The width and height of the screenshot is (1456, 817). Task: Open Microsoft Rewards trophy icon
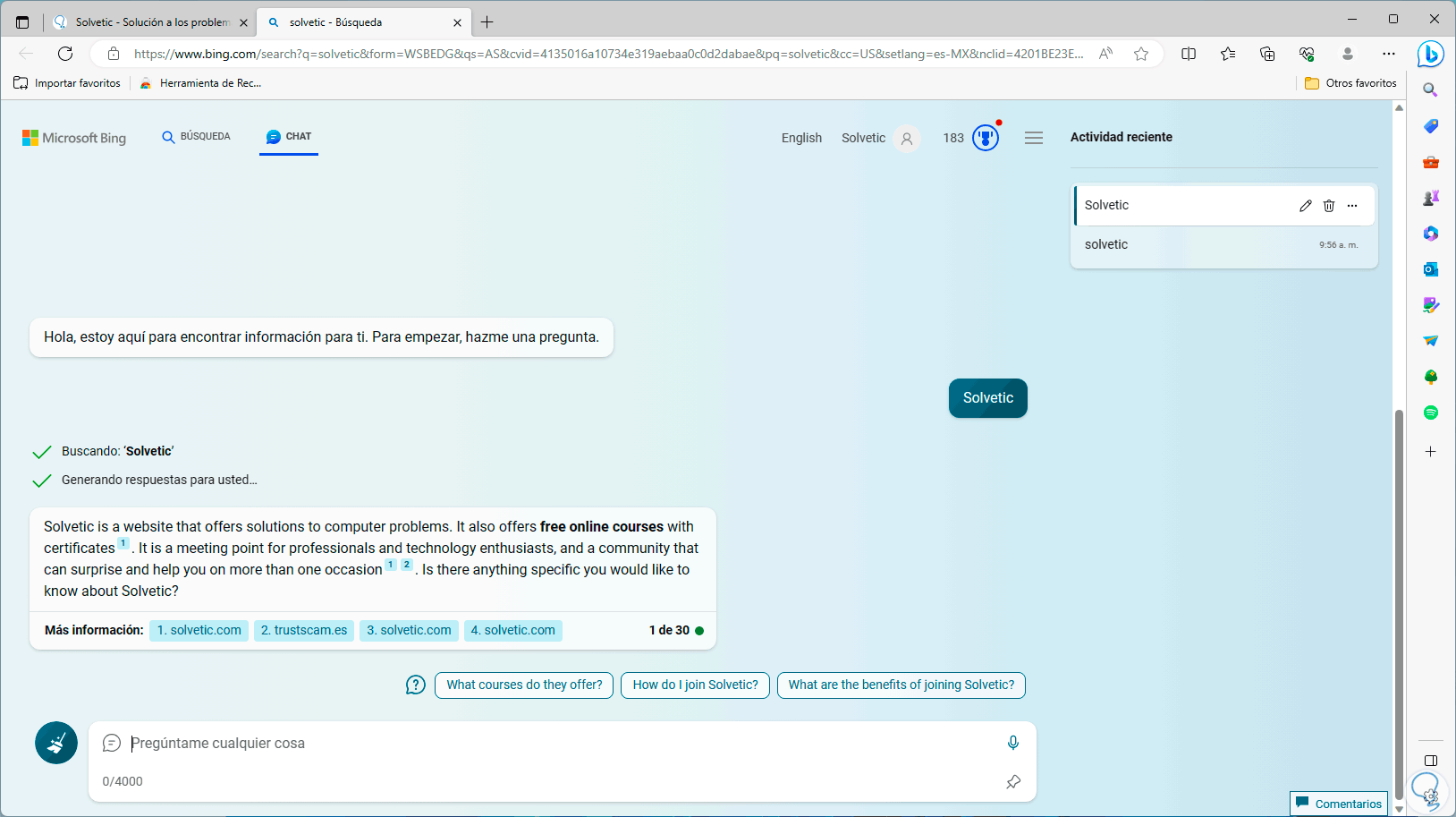[x=986, y=138]
